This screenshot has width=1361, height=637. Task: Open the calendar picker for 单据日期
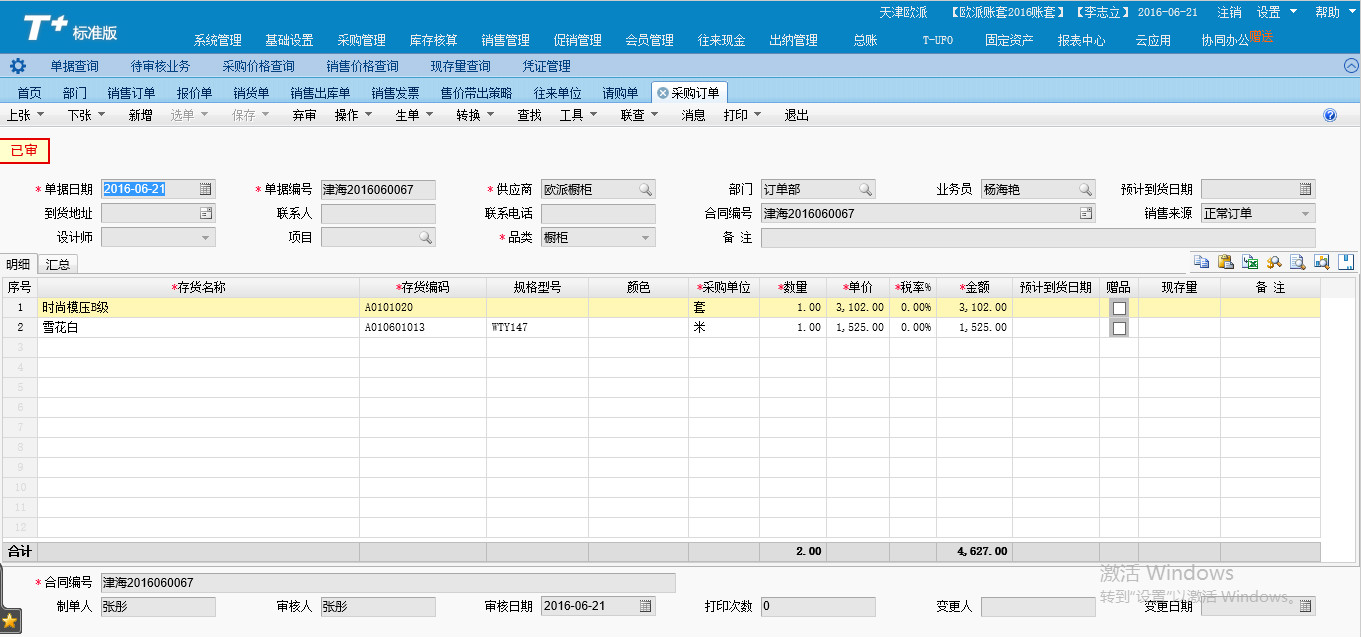[205, 189]
